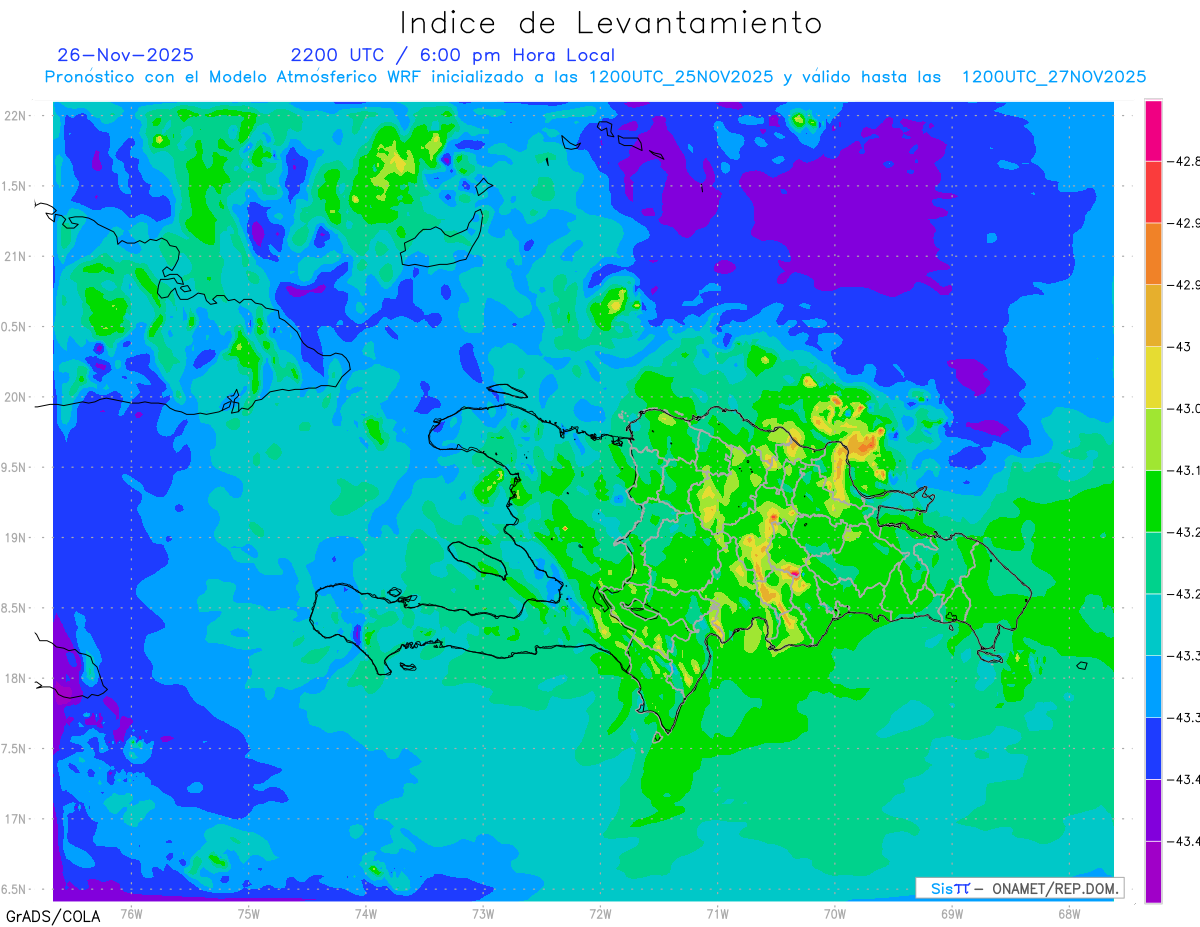Click the 'ONAMET/REP.DOM.' credit box
1200x927 pixels.
[x=1020, y=888]
